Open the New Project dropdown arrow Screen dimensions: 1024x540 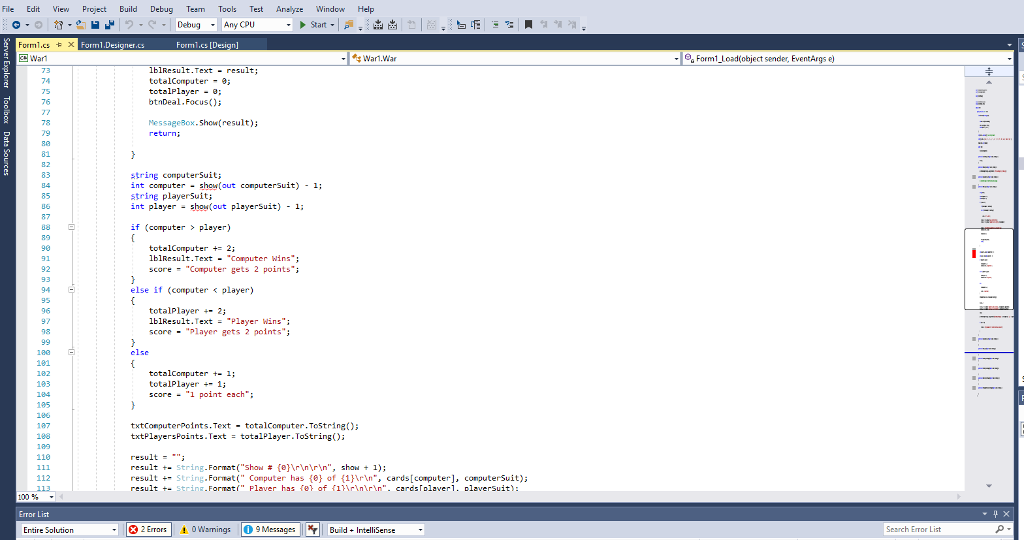[69, 25]
